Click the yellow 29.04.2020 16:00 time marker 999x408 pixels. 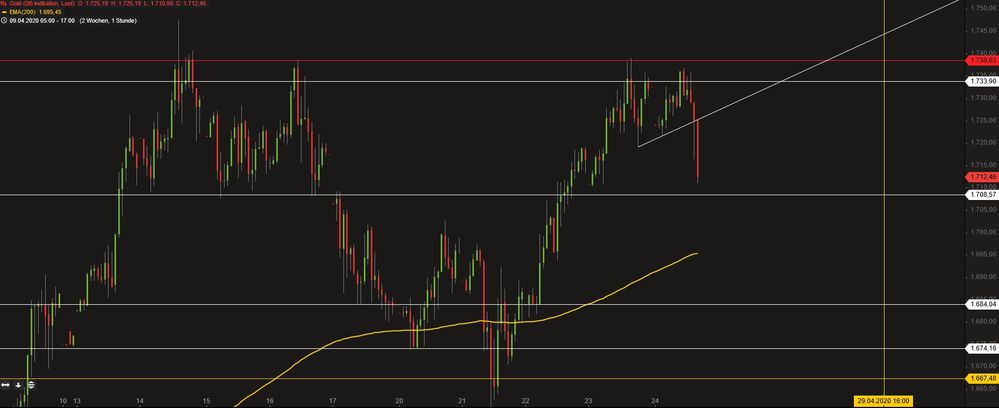click(885, 401)
